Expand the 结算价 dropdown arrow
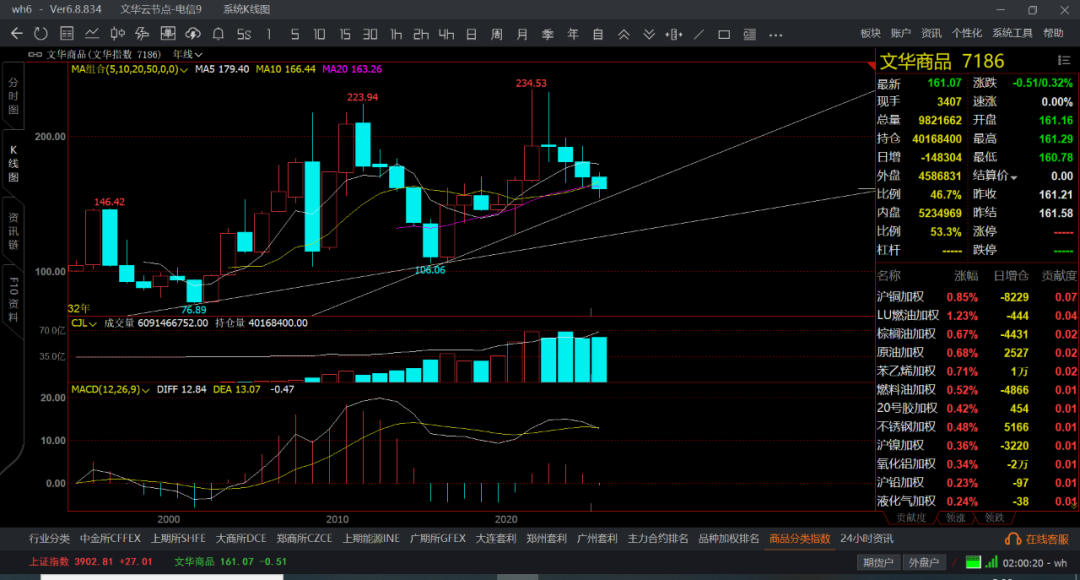Viewport: 1080px width, 580px height. pos(1013,177)
